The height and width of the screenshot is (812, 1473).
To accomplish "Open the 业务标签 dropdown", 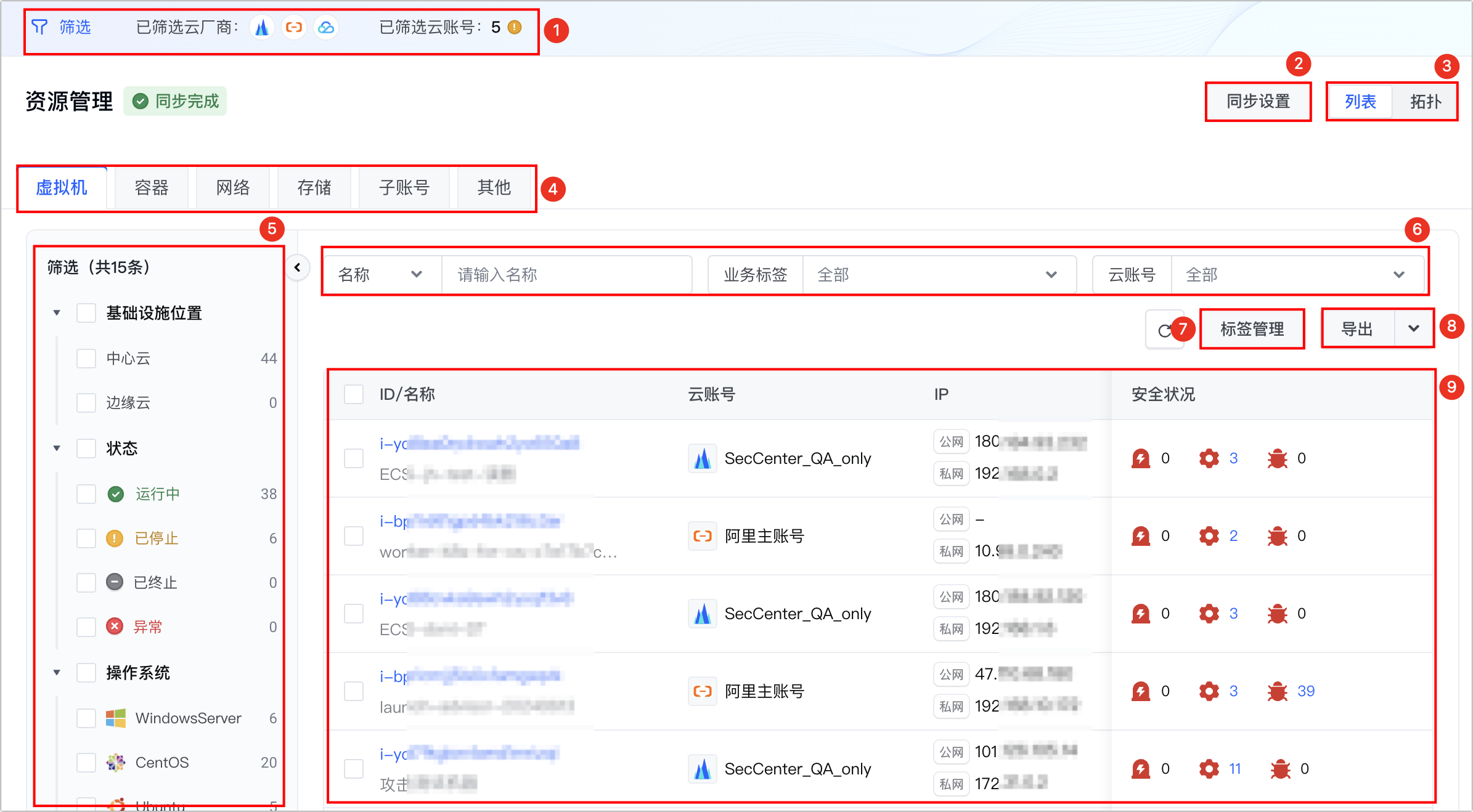I will pos(939,275).
